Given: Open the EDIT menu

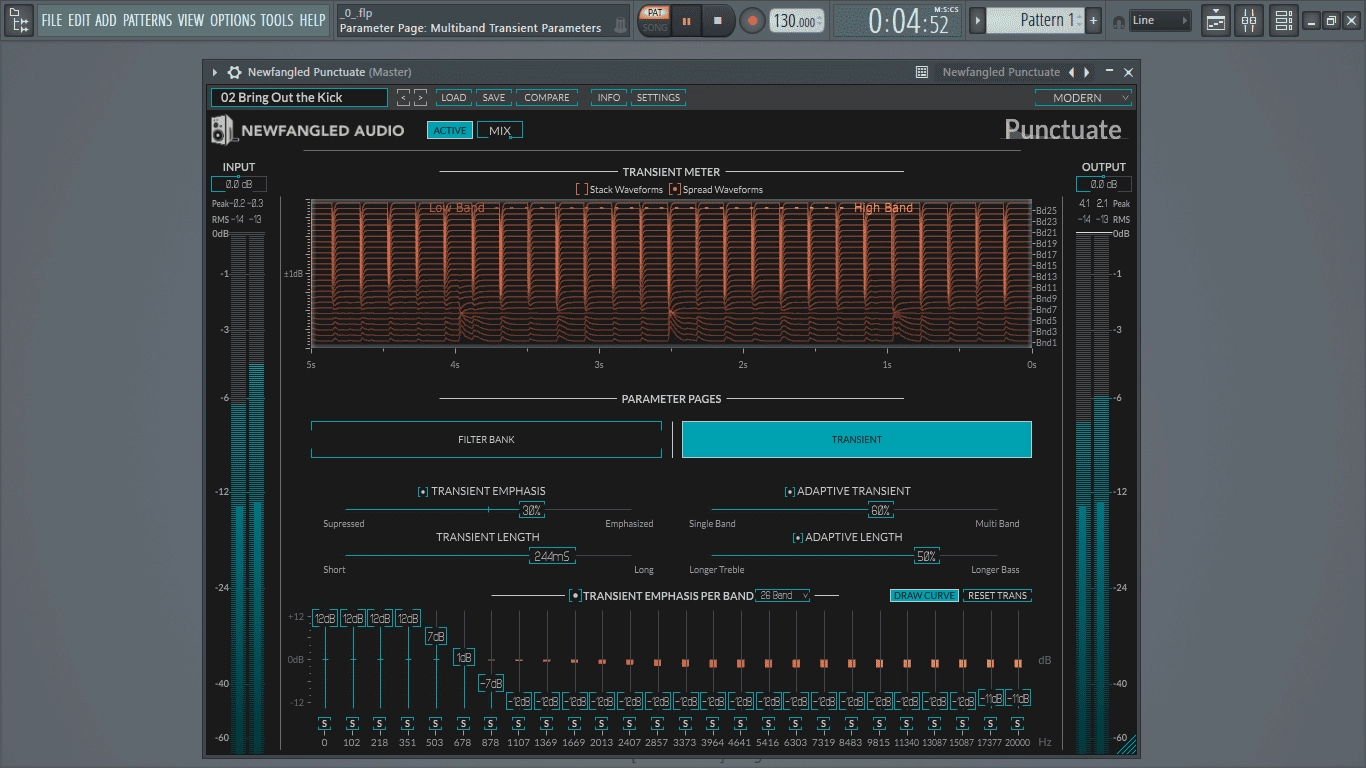Looking at the screenshot, I should [79, 20].
